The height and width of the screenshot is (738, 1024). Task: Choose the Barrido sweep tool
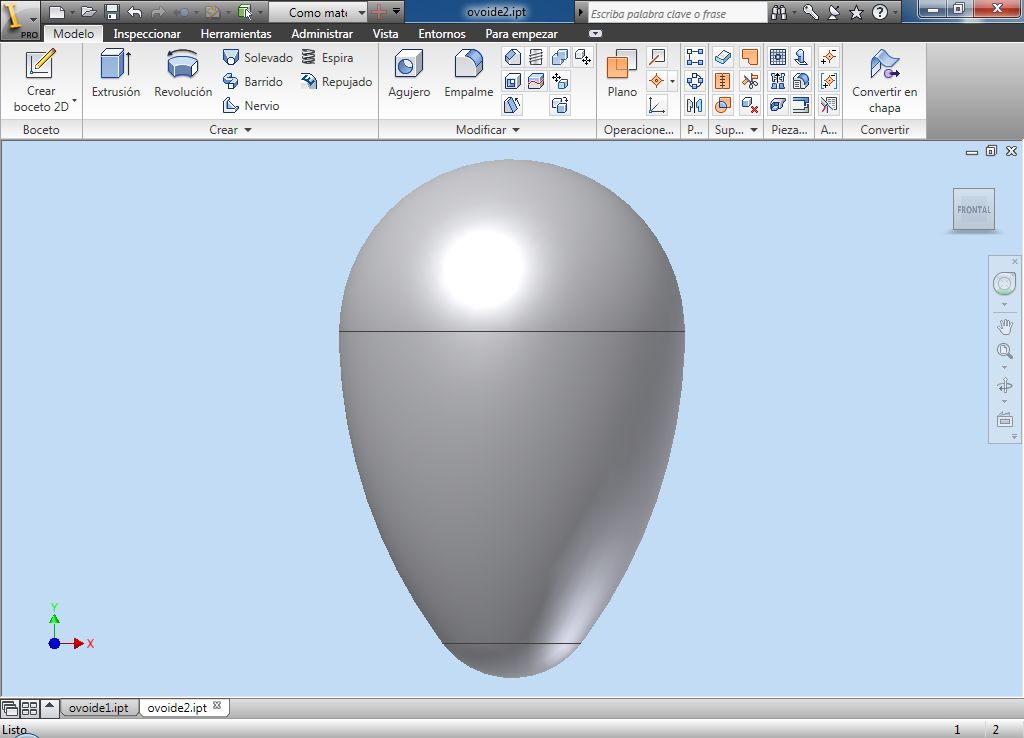[253, 82]
